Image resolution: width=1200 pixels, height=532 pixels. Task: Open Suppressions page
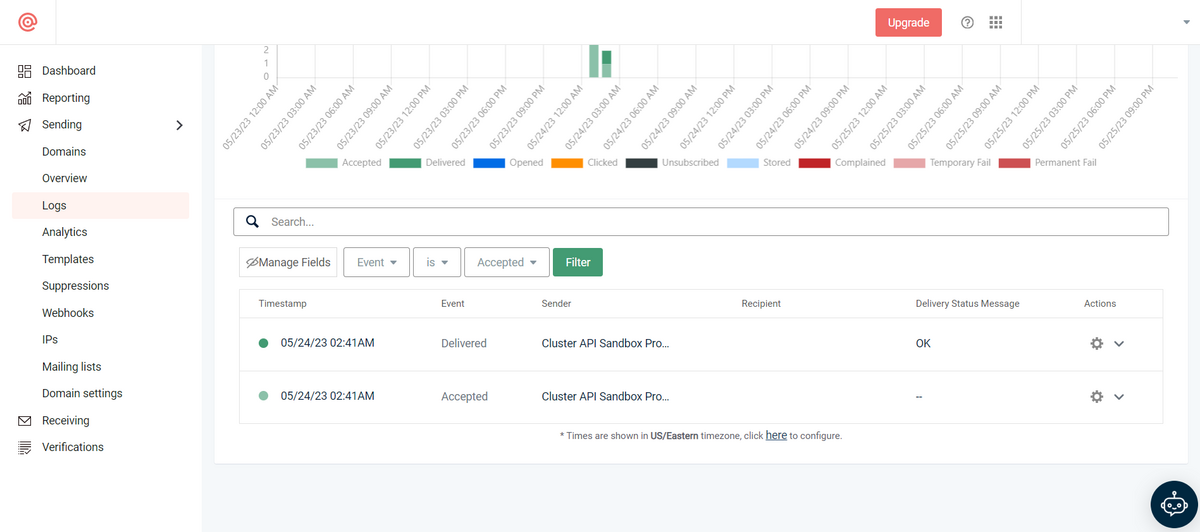(76, 286)
